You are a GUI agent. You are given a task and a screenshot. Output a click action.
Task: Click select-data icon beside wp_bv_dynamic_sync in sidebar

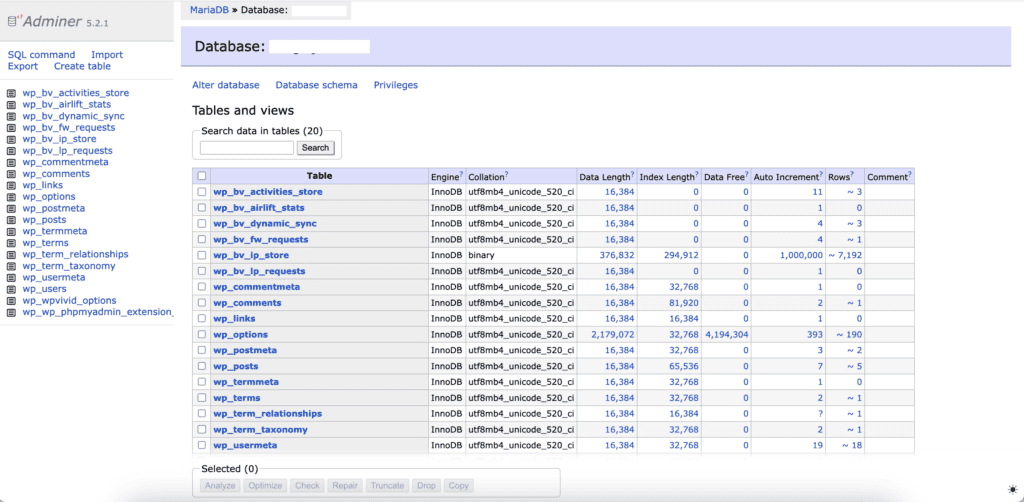coord(11,116)
